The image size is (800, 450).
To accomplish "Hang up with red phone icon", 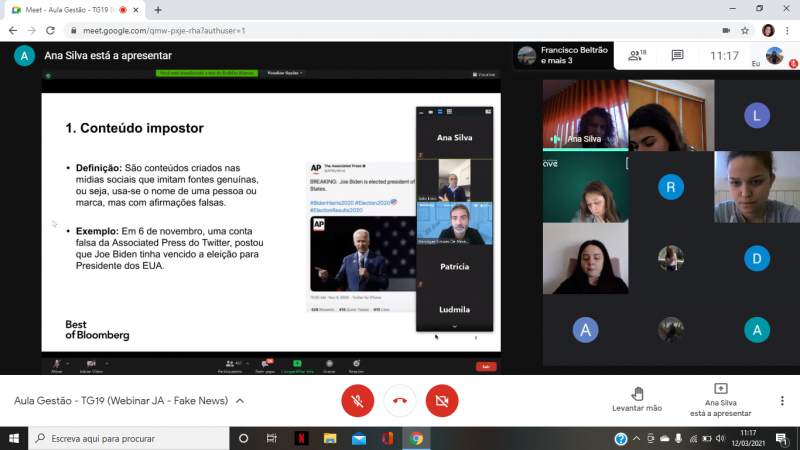I will point(399,401).
